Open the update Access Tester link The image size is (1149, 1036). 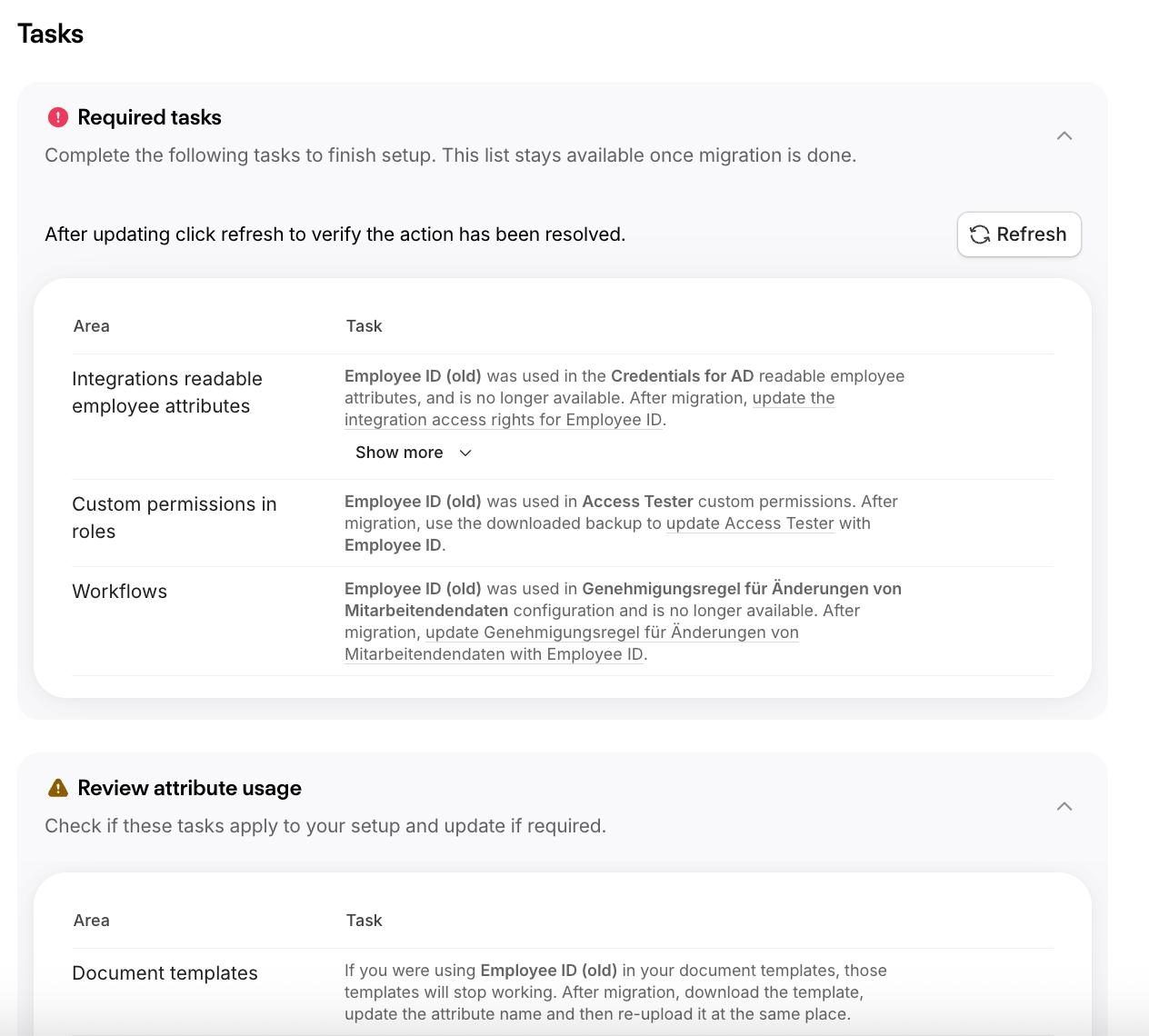(750, 523)
